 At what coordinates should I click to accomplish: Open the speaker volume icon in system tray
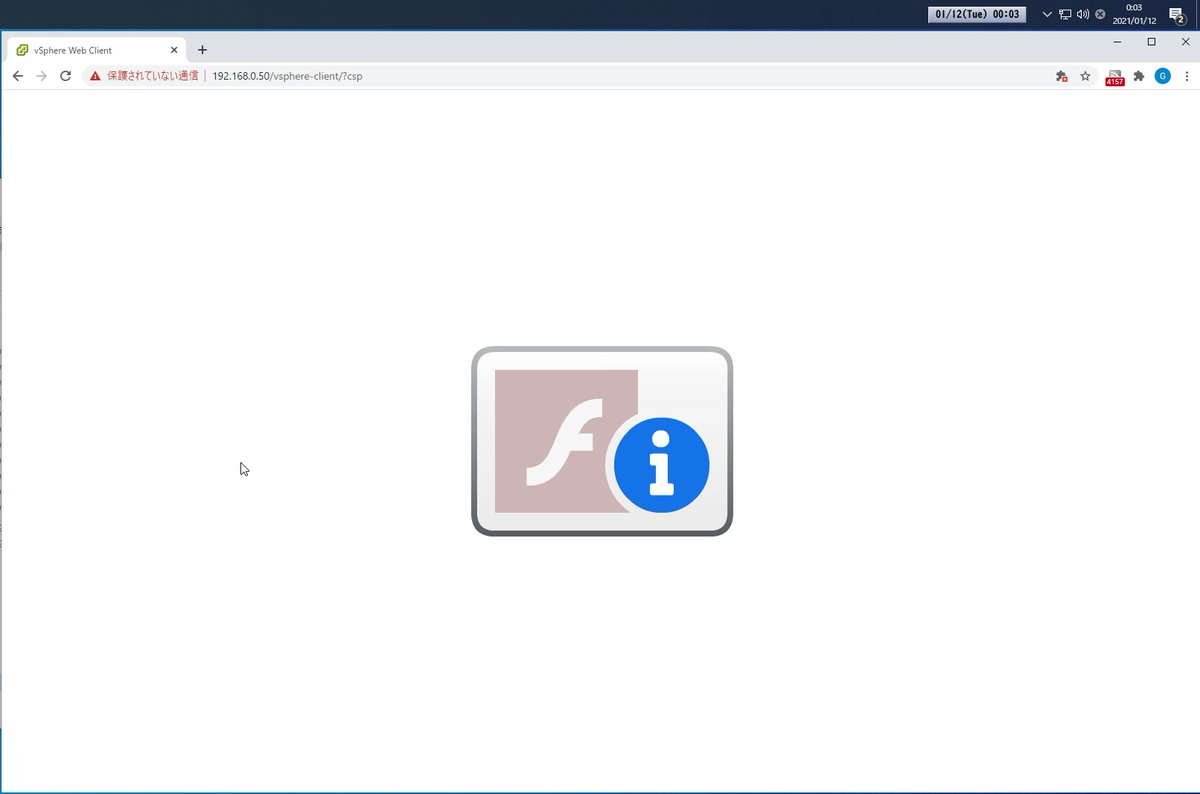click(1082, 14)
